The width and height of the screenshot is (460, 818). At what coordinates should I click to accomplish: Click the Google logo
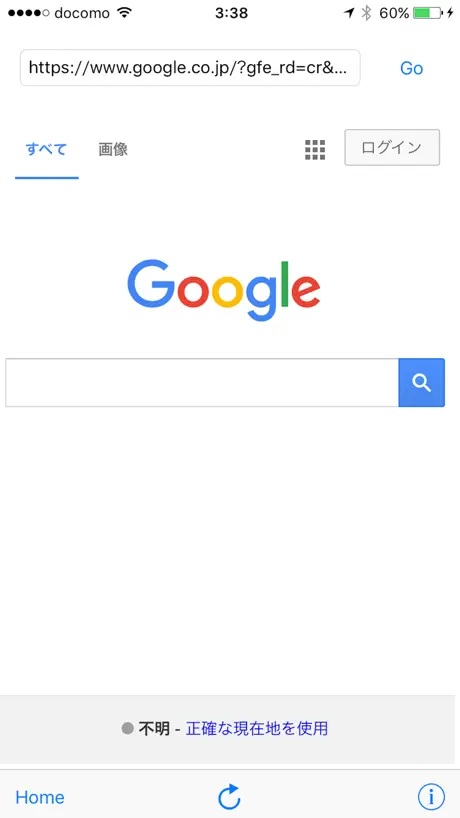[x=224, y=290]
